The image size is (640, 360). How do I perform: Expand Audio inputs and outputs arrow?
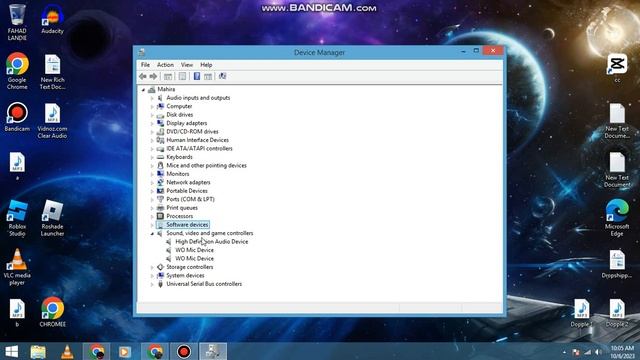[152, 98]
